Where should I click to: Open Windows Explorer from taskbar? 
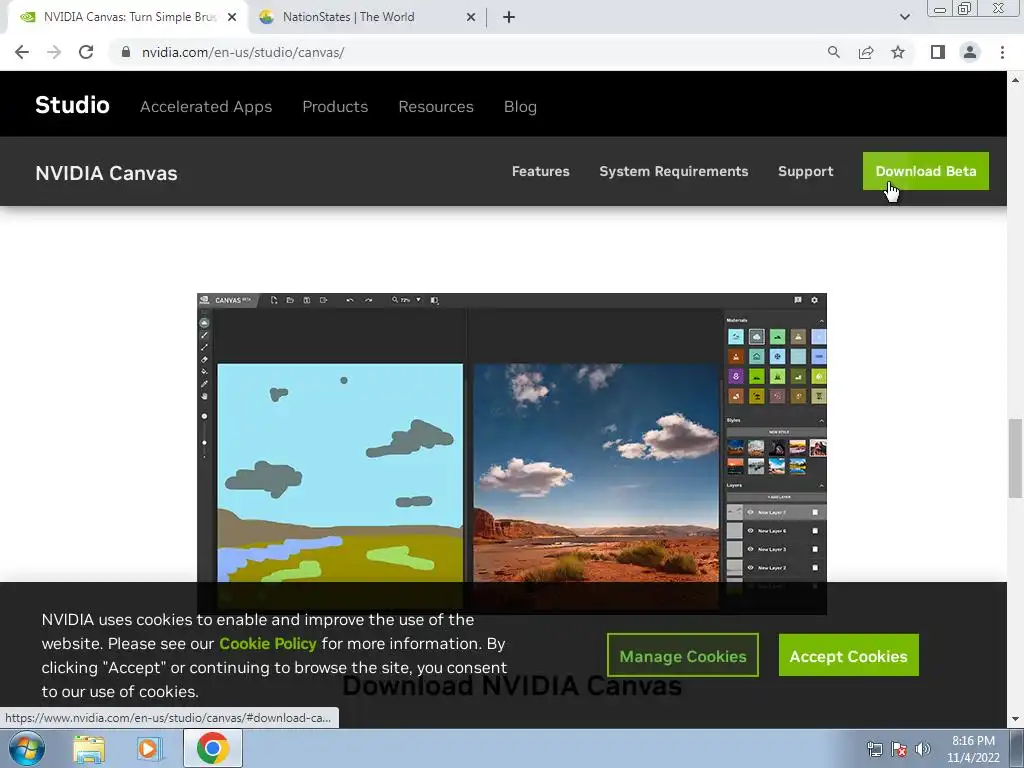pos(89,749)
